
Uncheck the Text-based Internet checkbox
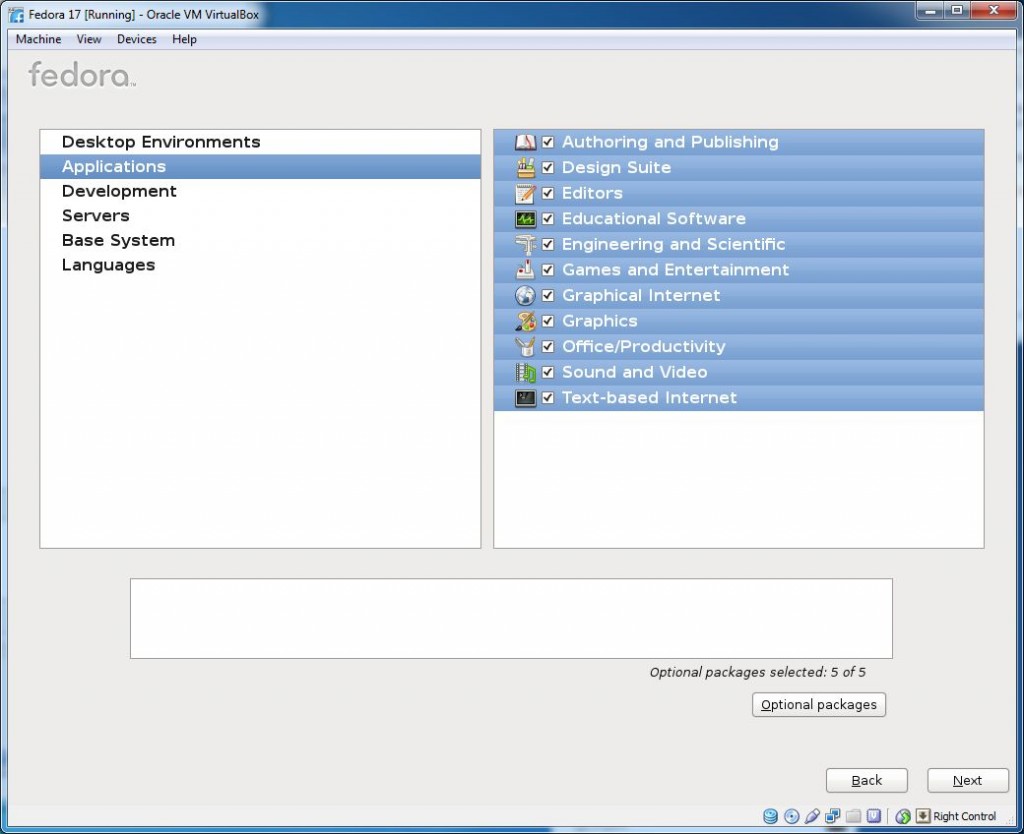tap(548, 398)
